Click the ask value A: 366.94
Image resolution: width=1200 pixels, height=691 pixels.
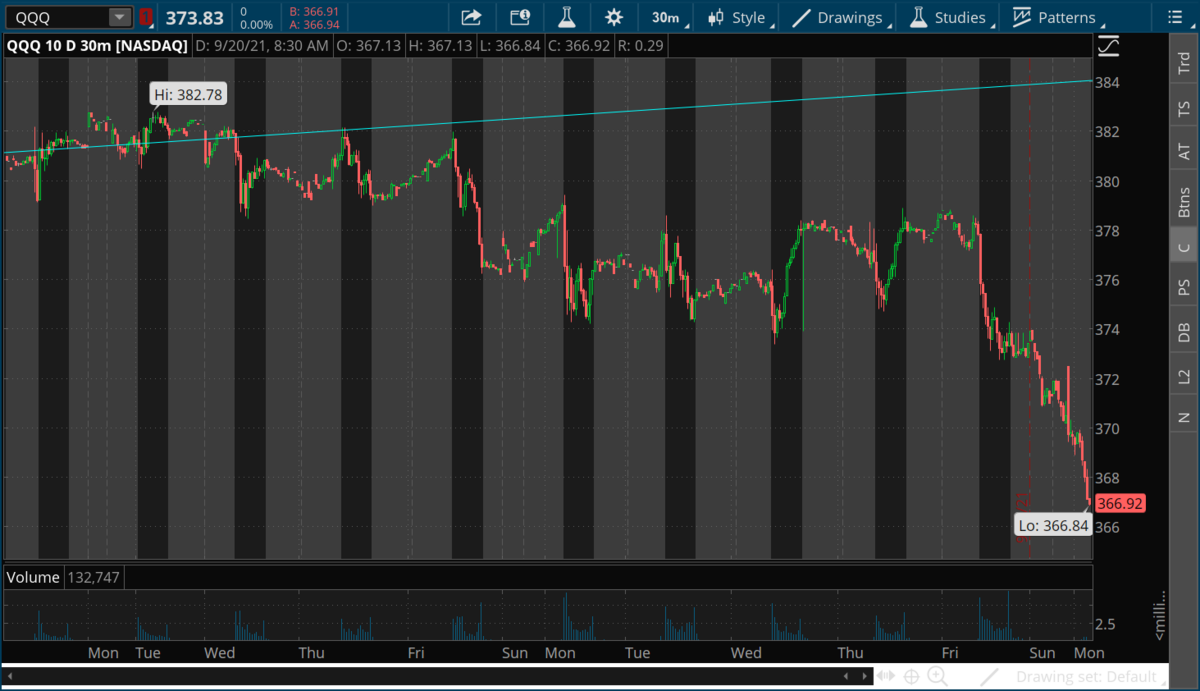coord(313,25)
